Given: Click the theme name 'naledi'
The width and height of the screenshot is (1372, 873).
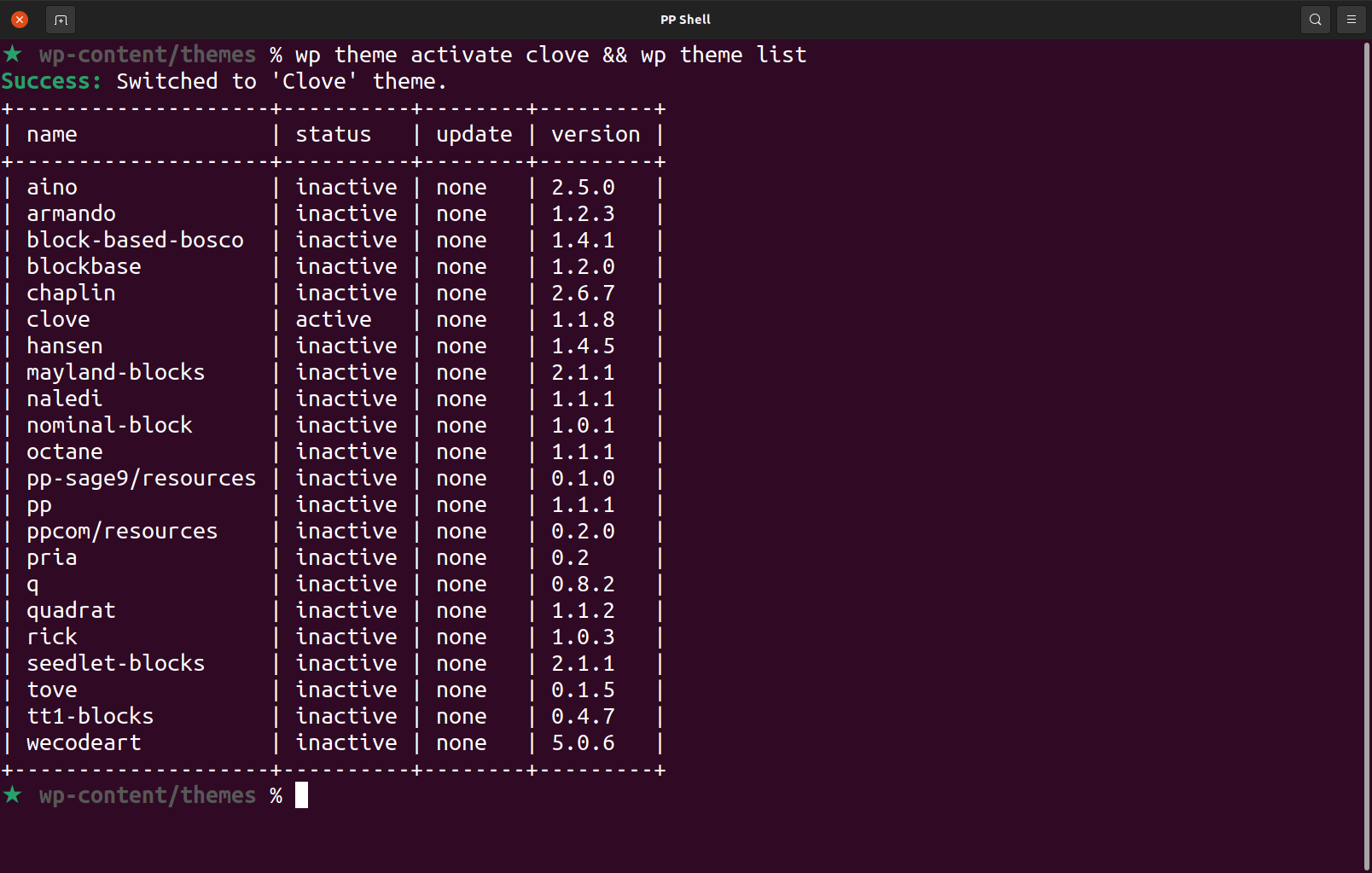Looking at the screenshot, I should pos(65,399).
